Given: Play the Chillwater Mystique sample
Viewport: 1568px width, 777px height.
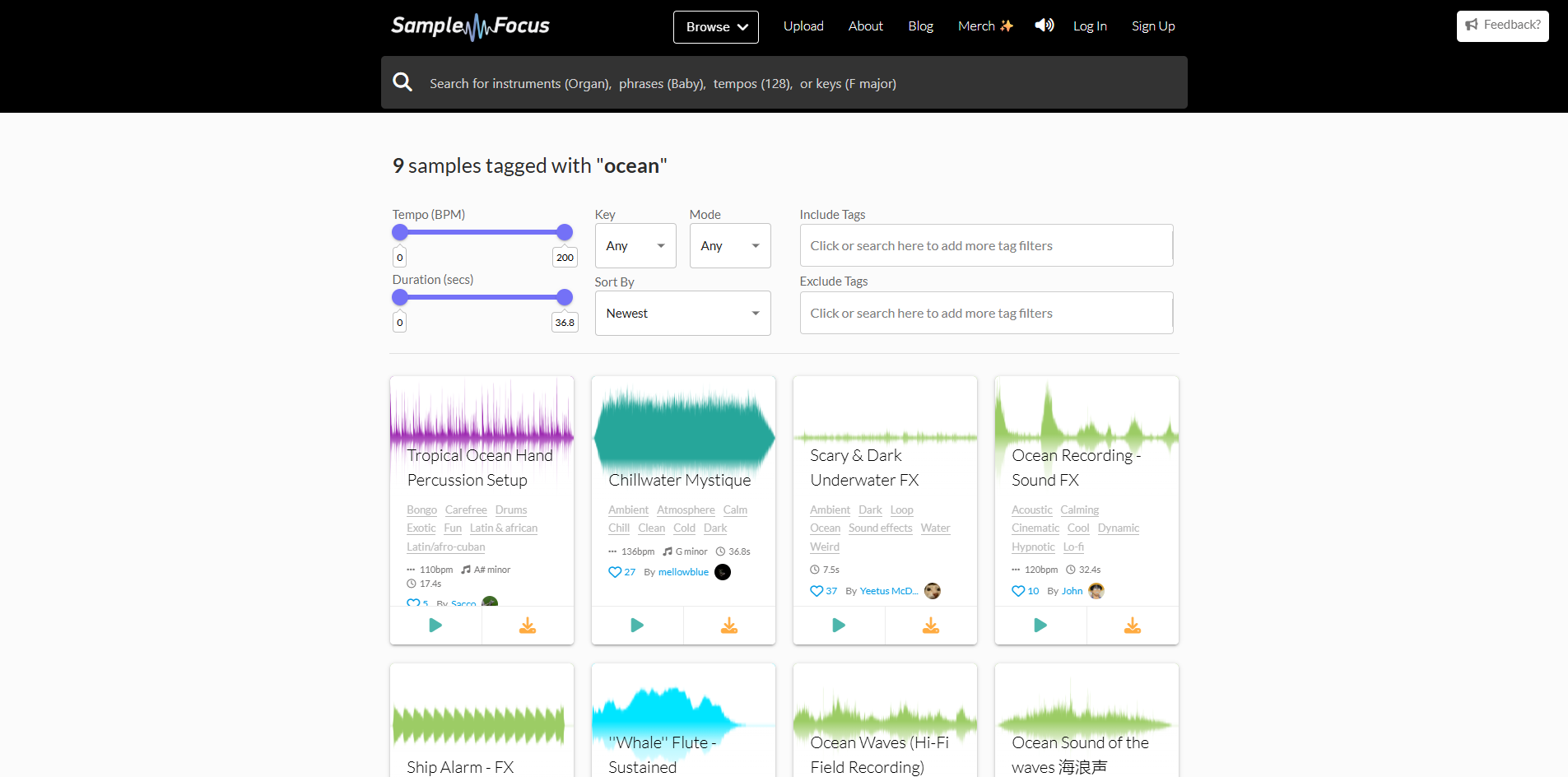Looking at the screenshot, I should [x=637, y=626].
